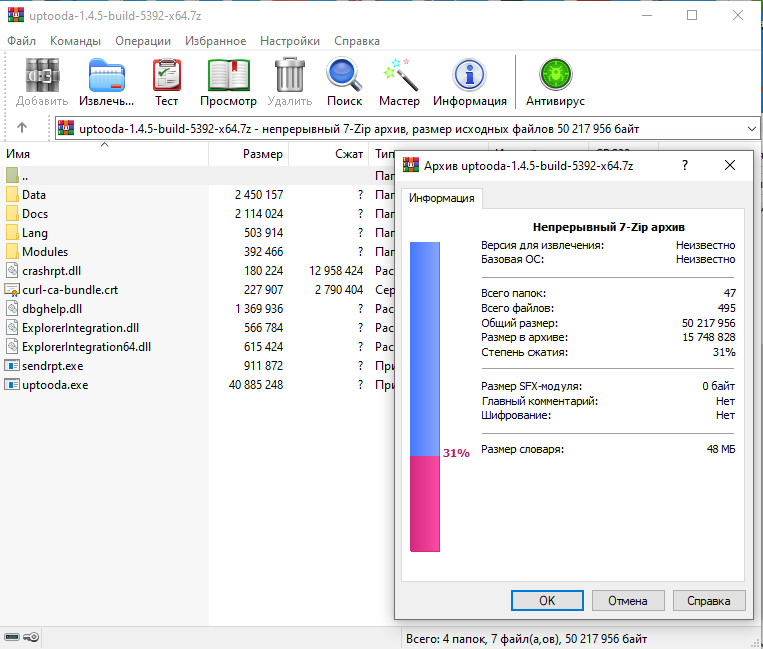Viewport: 763px width, 649px height.
Task: Select the Информация tab in the dialog
Action: tap(441, 198)
